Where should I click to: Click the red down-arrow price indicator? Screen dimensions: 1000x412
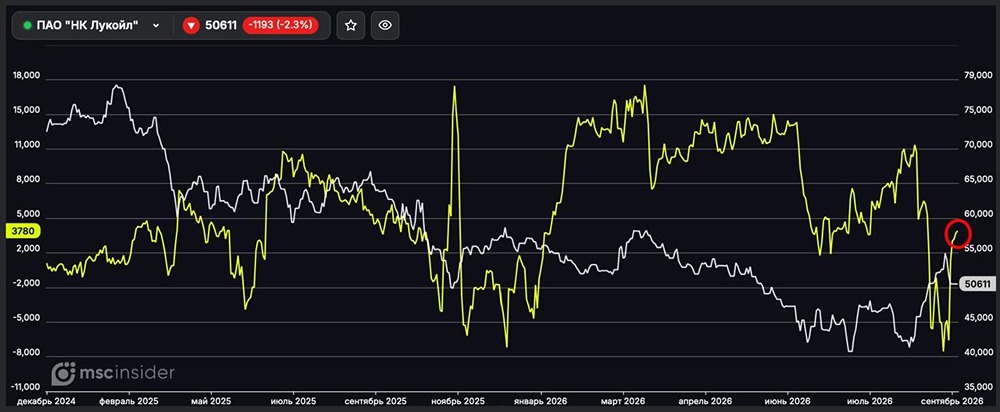pos(191,26)
